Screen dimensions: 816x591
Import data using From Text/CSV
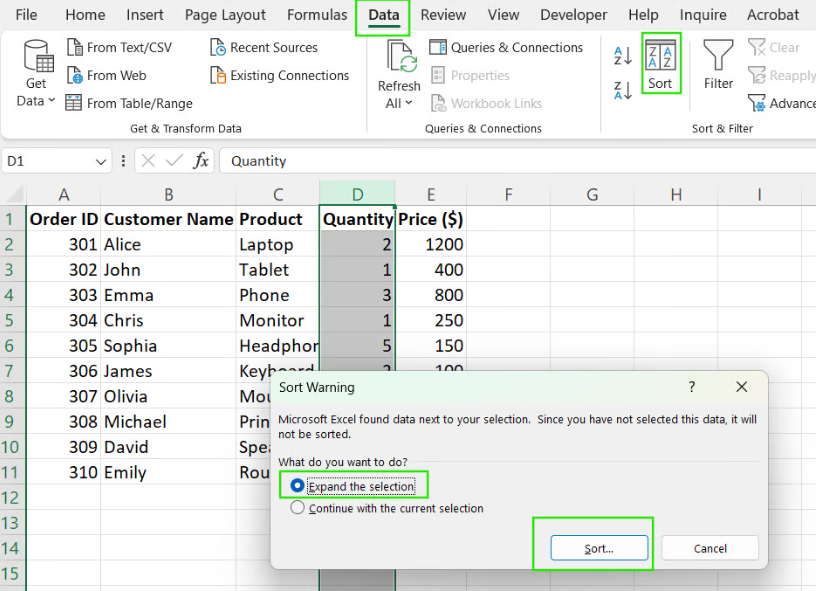pyautogui.click(x=120, y=47)
